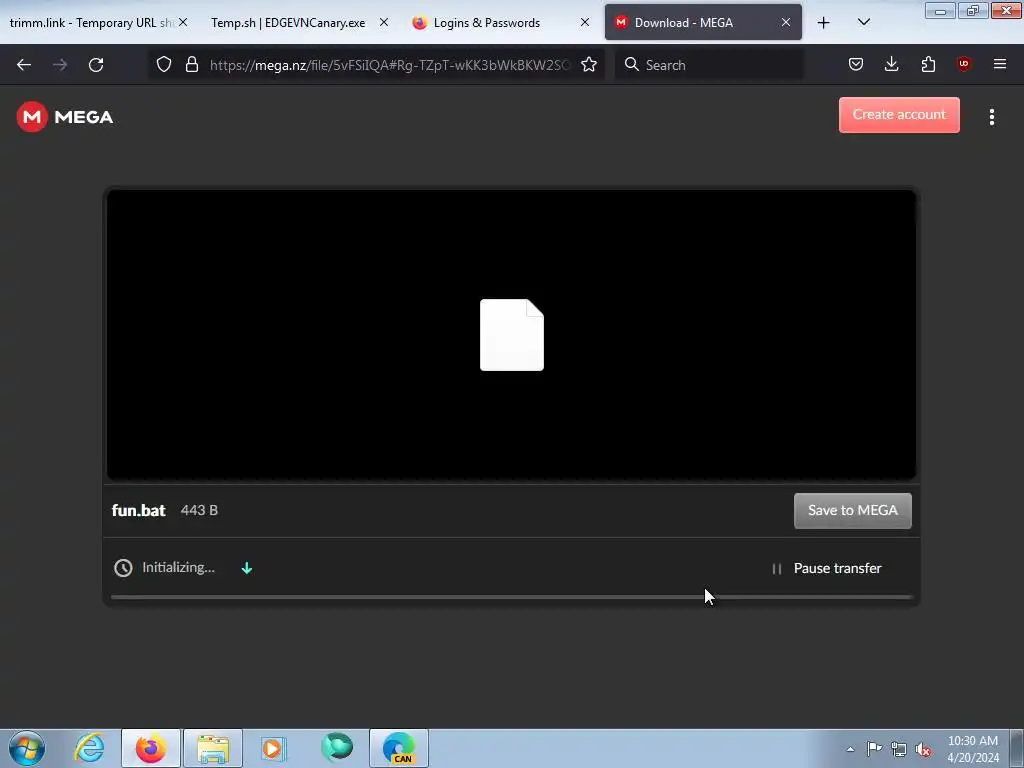This screenshot has height=768, width=1024.
Task: Close the Logins & Passwords tab
Action: (x=585, y=22)
